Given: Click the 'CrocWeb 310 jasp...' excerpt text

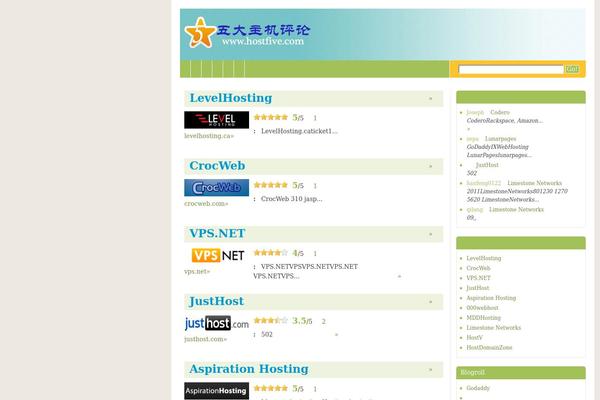Looking at the screenshot, I should [292, 199].
